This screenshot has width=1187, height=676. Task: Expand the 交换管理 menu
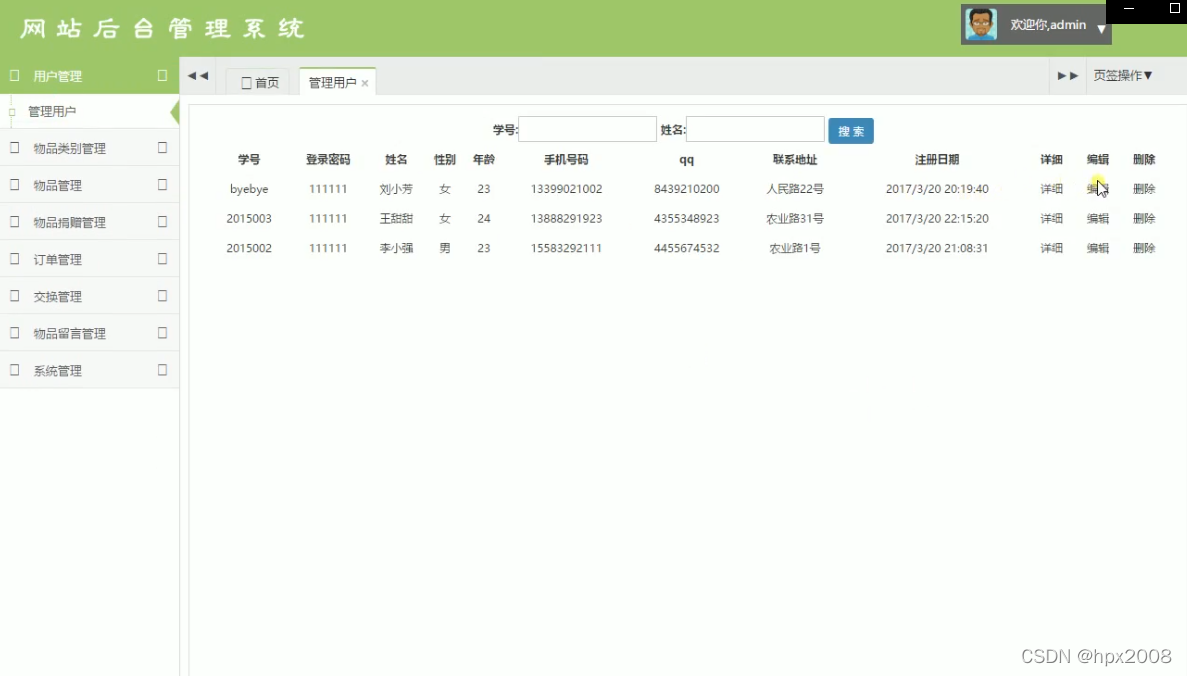pos(89,297)
